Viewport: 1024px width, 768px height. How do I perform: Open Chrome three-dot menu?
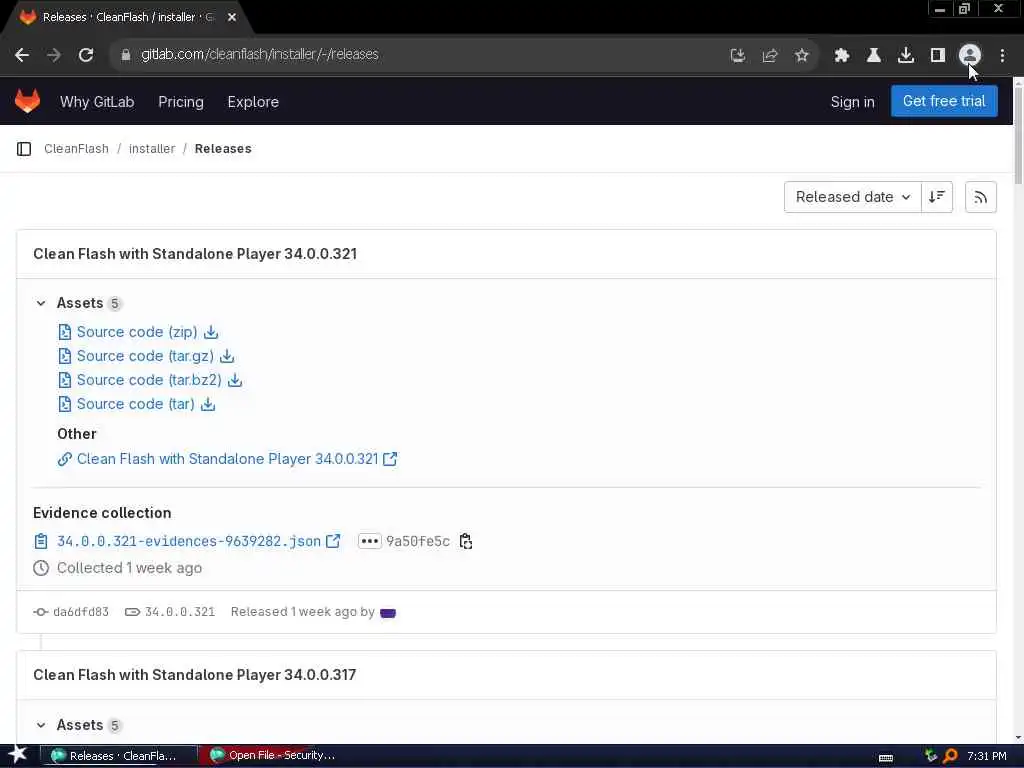click(x=1002, y=55)
